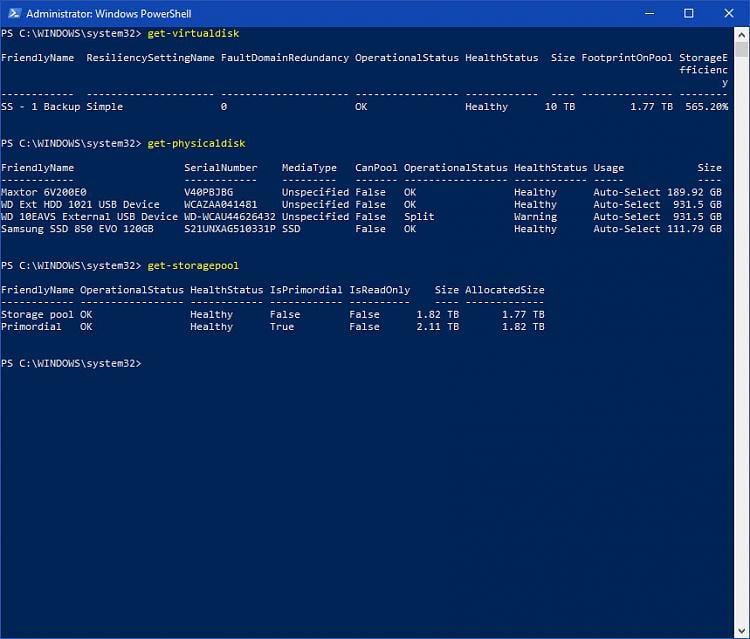Click serial number WD-WCAU44626432

229,217
